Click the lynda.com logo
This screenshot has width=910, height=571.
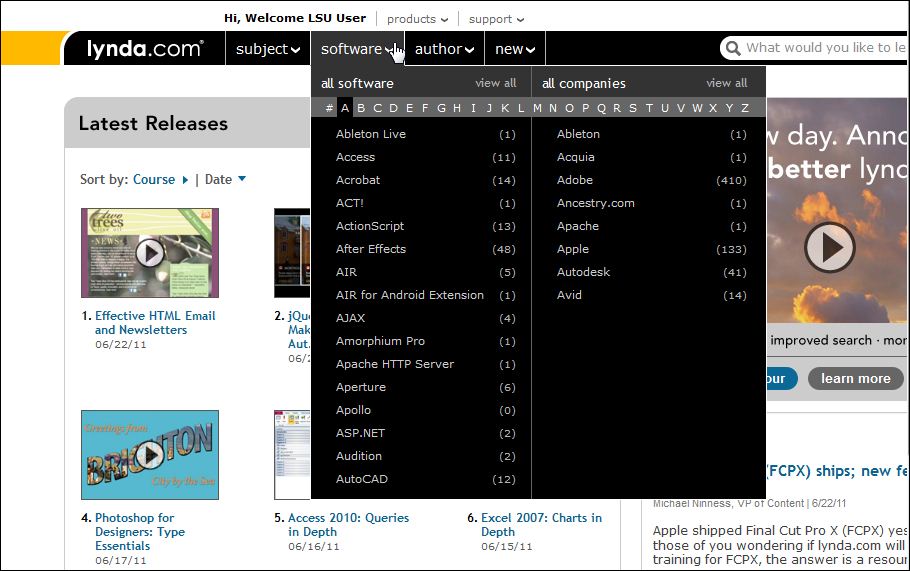(145, 49)
